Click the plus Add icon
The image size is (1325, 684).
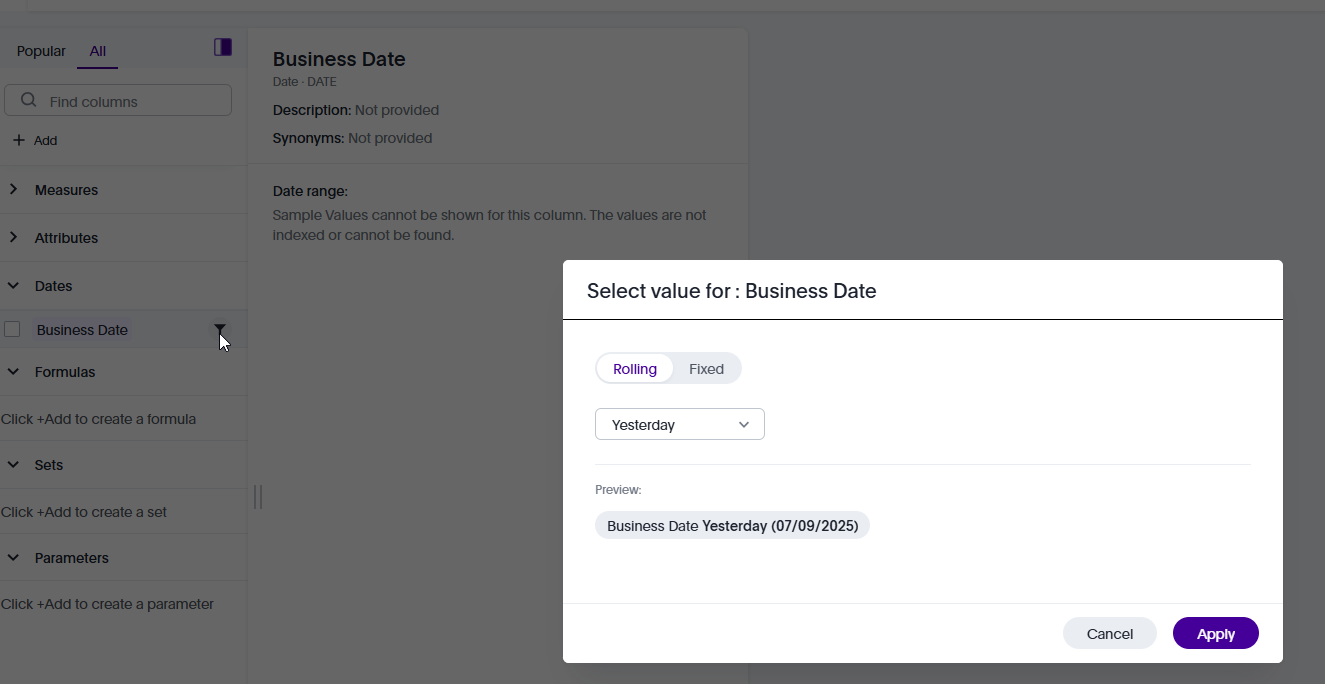tap(18, 140)
